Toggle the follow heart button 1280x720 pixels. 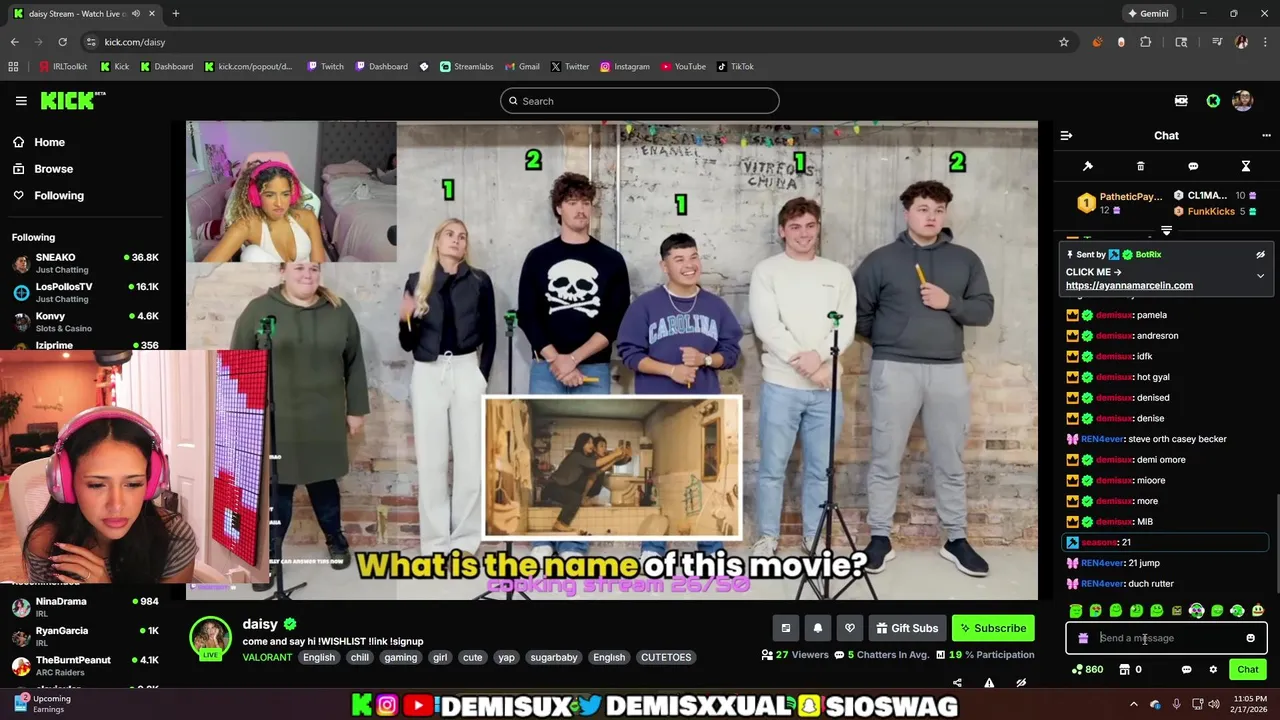coord(849,628)
